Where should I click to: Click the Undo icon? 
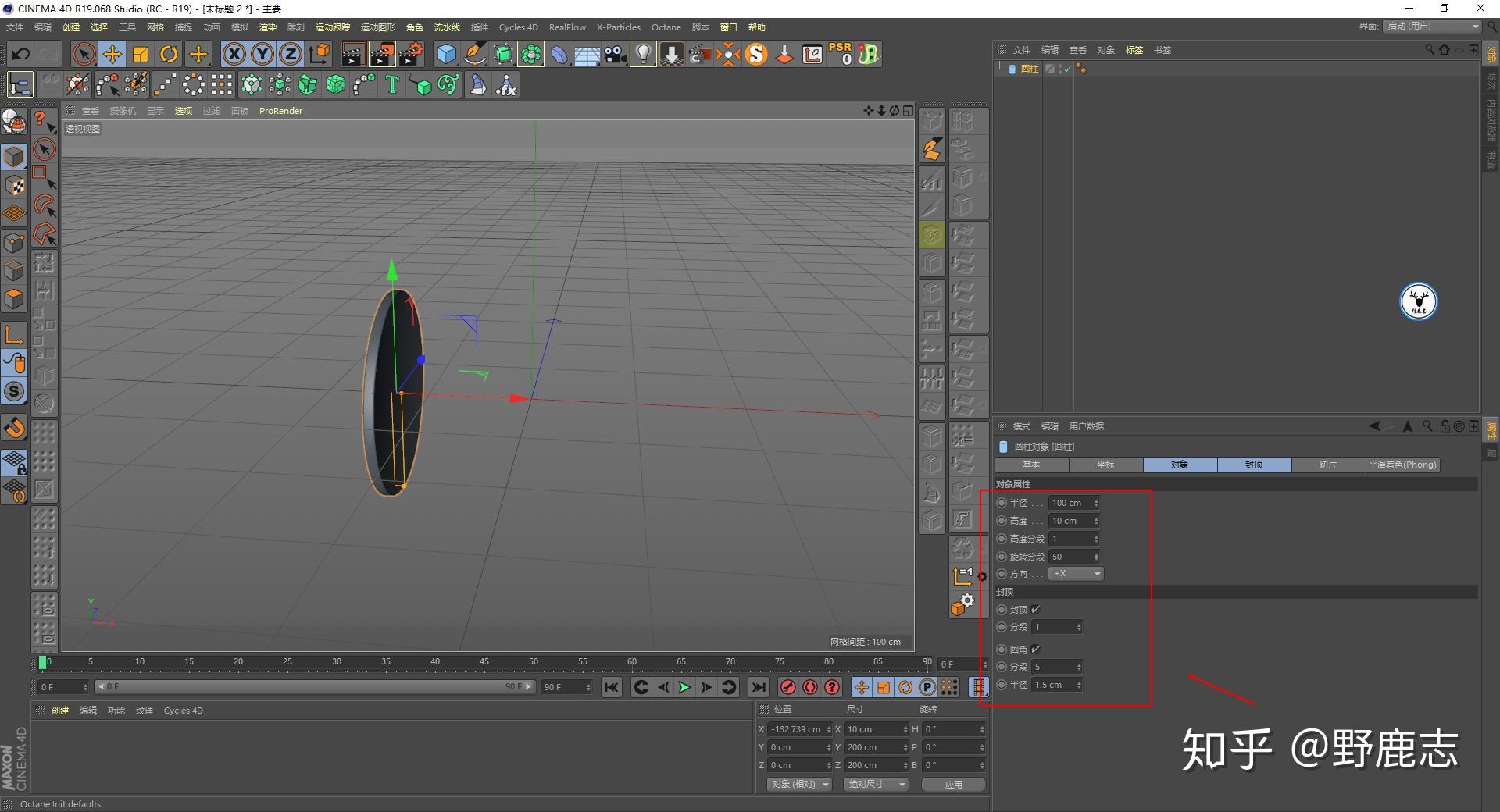(x=21, y=54)
